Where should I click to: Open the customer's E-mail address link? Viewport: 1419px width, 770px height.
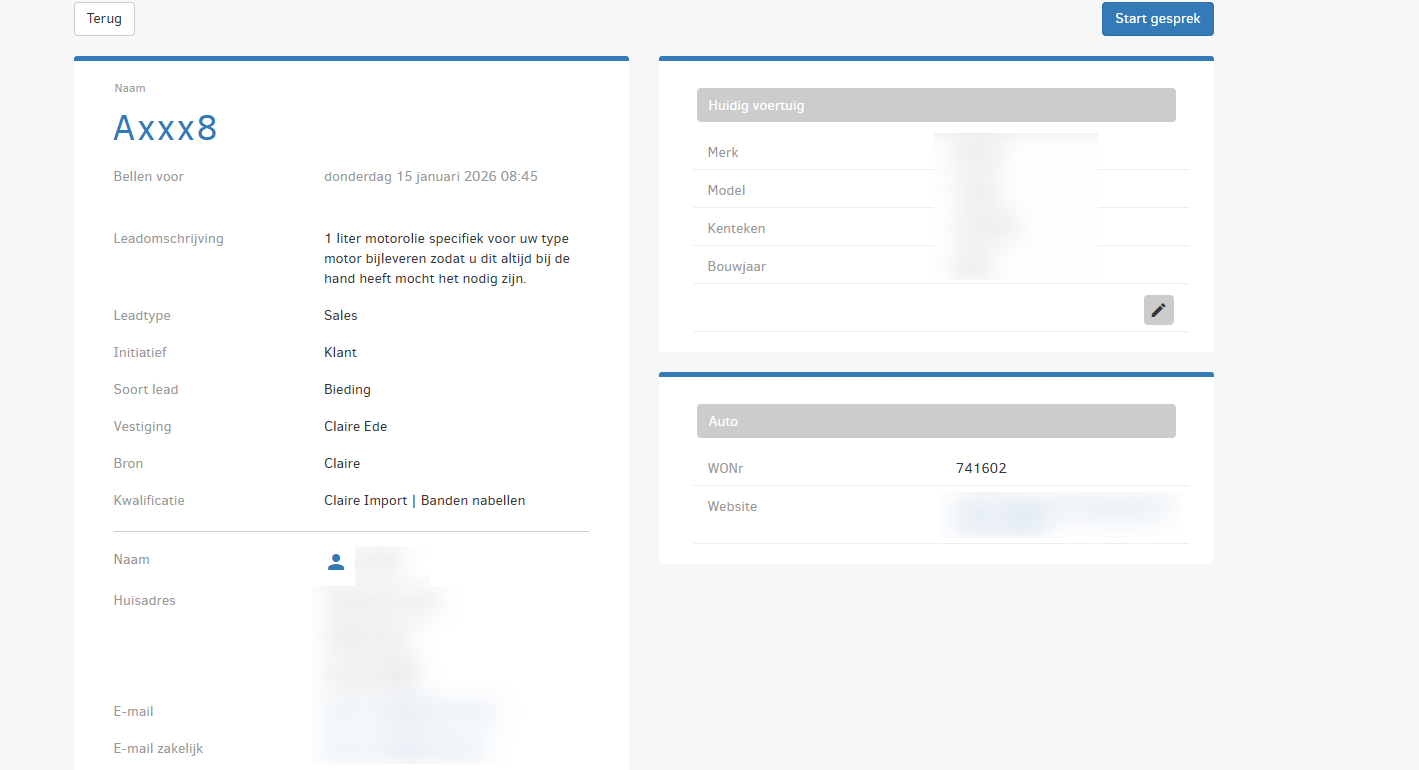click(x=410, y=711)
